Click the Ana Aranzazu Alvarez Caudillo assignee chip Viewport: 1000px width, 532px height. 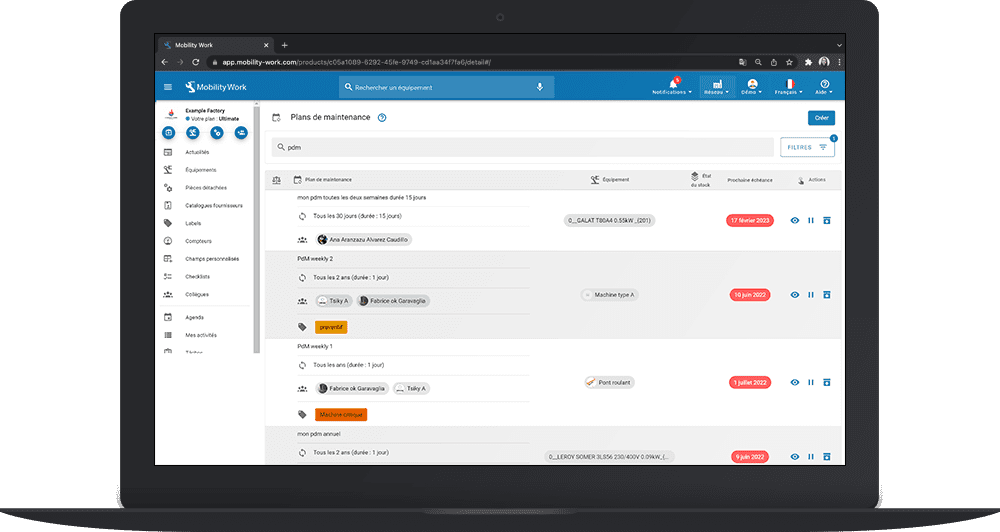tap(364, 240)
